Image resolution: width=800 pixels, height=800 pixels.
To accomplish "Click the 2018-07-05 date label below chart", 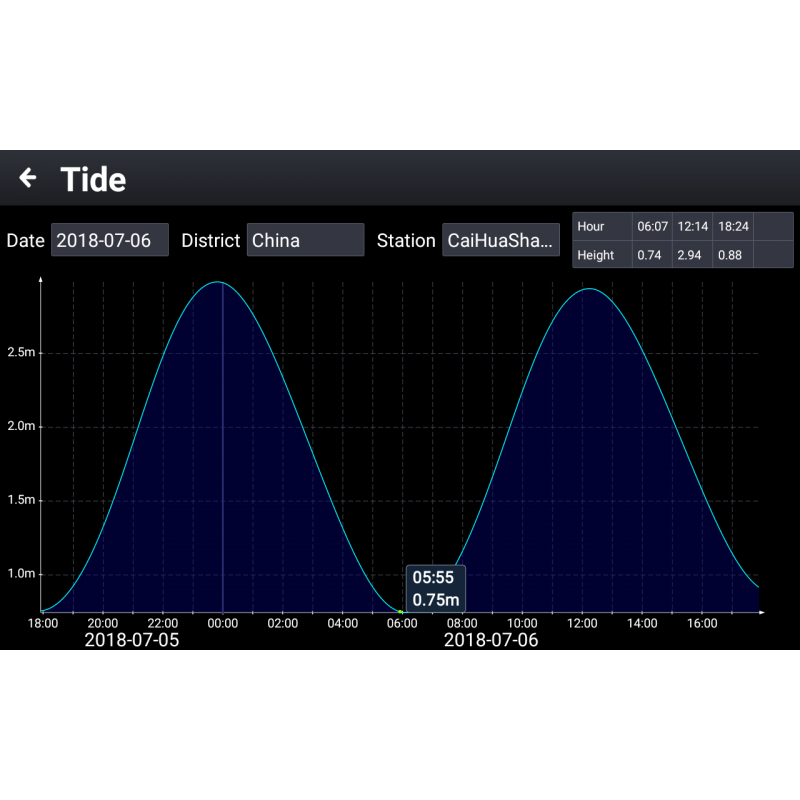I will (x=132, y=640).
